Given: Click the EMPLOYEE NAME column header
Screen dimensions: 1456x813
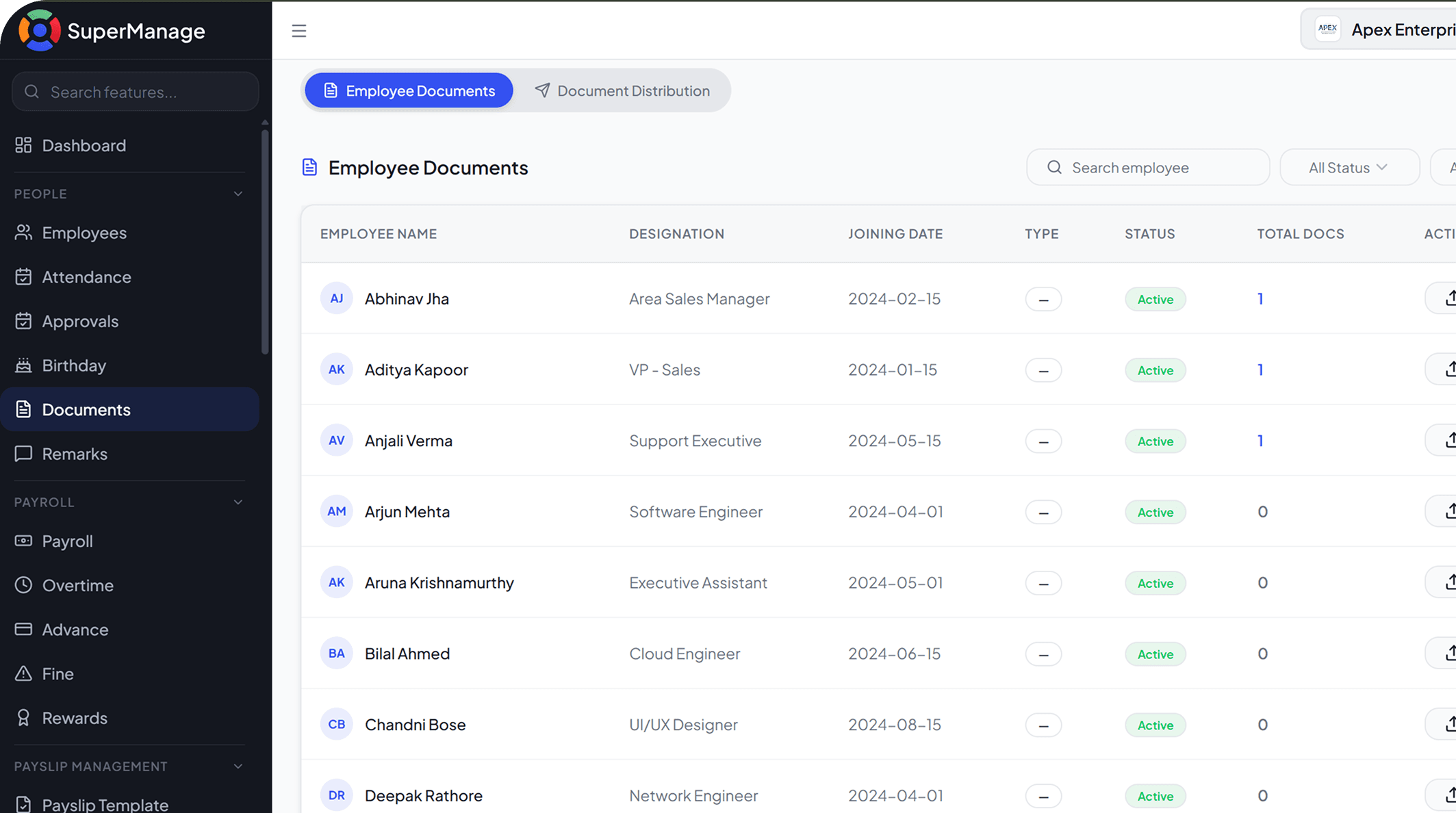Looking at the screenshot, I should tap(379, 233).
